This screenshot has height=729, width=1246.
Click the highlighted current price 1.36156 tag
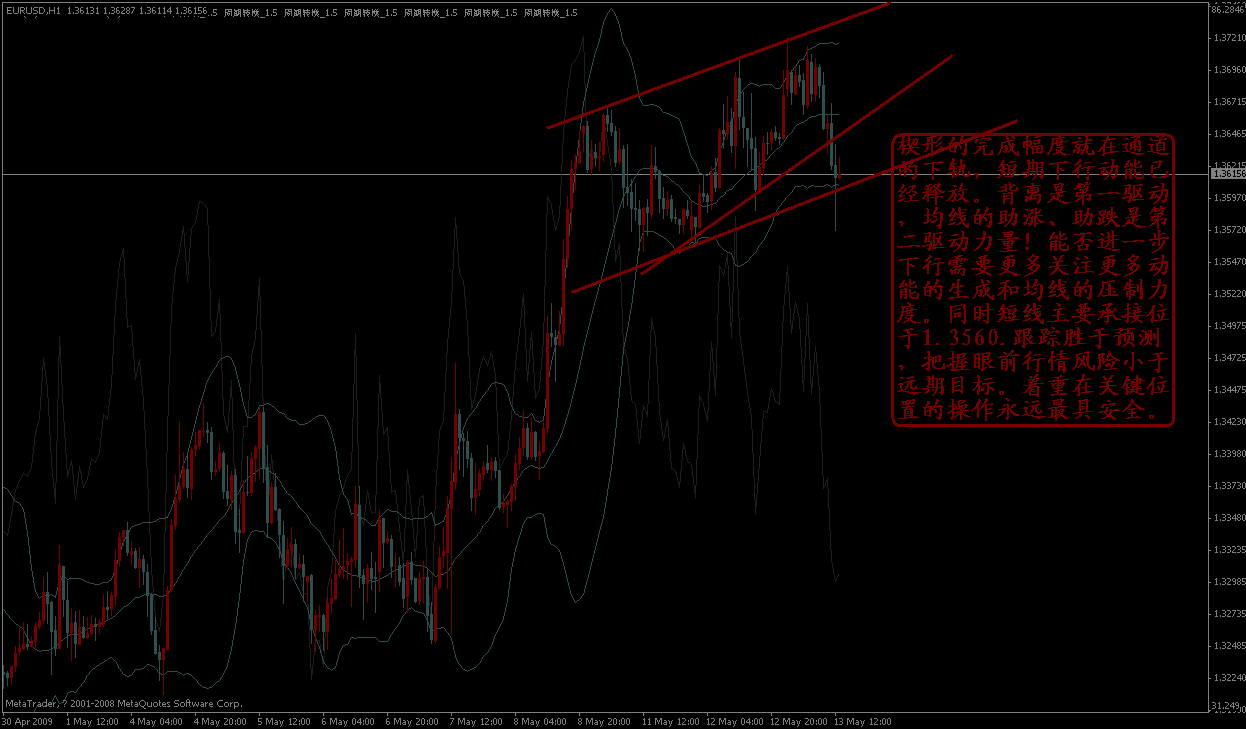pos(1227,174)
